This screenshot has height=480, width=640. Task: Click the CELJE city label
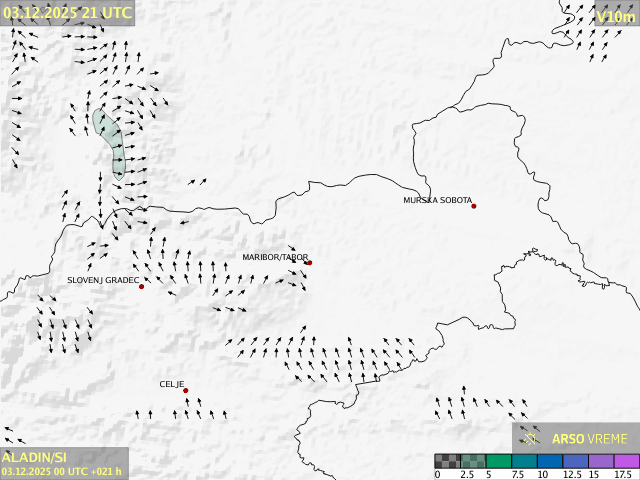(x=172, y=384)
